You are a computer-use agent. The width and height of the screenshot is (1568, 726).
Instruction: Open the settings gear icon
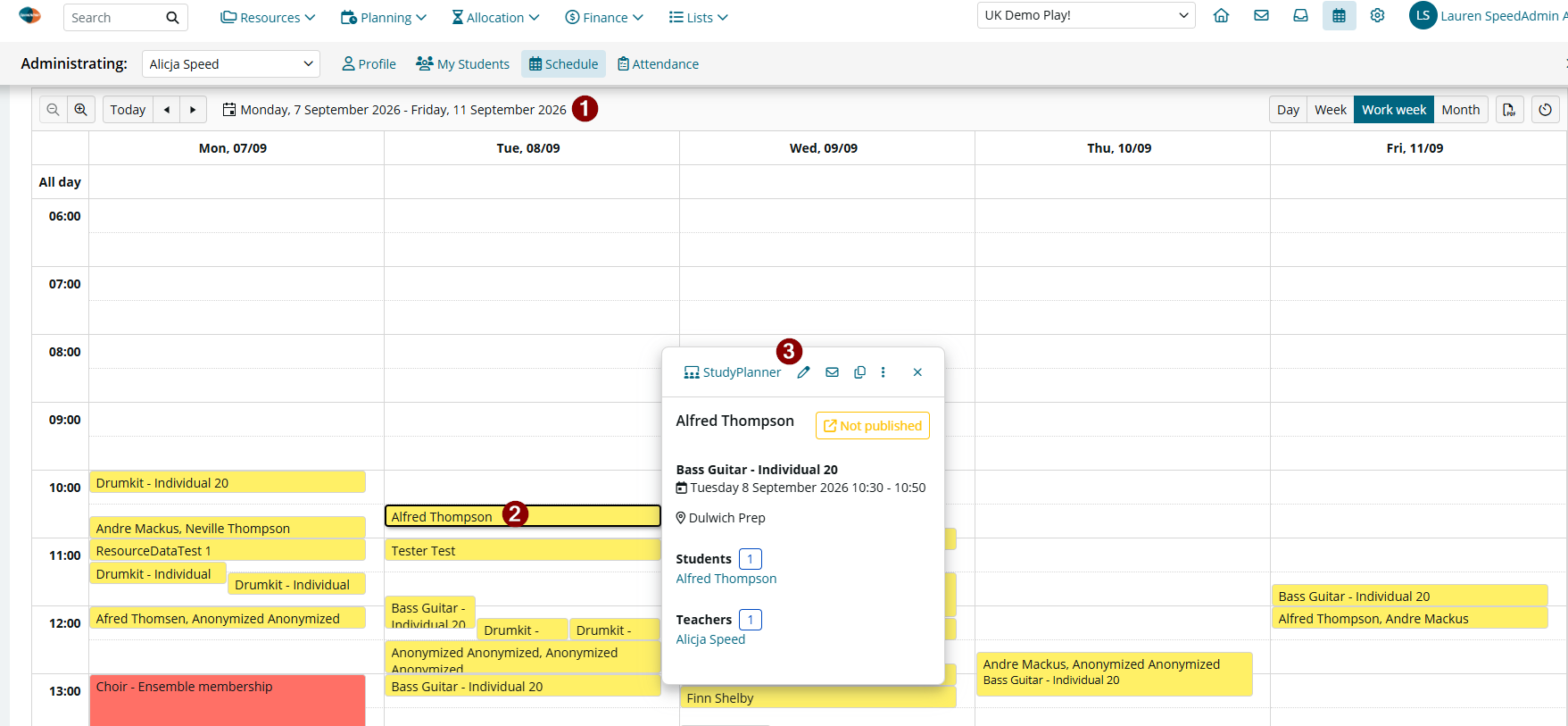pos(1377,15)
